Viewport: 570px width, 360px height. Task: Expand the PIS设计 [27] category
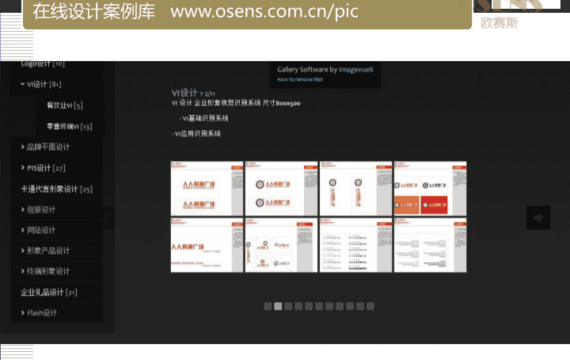point(23,168)
